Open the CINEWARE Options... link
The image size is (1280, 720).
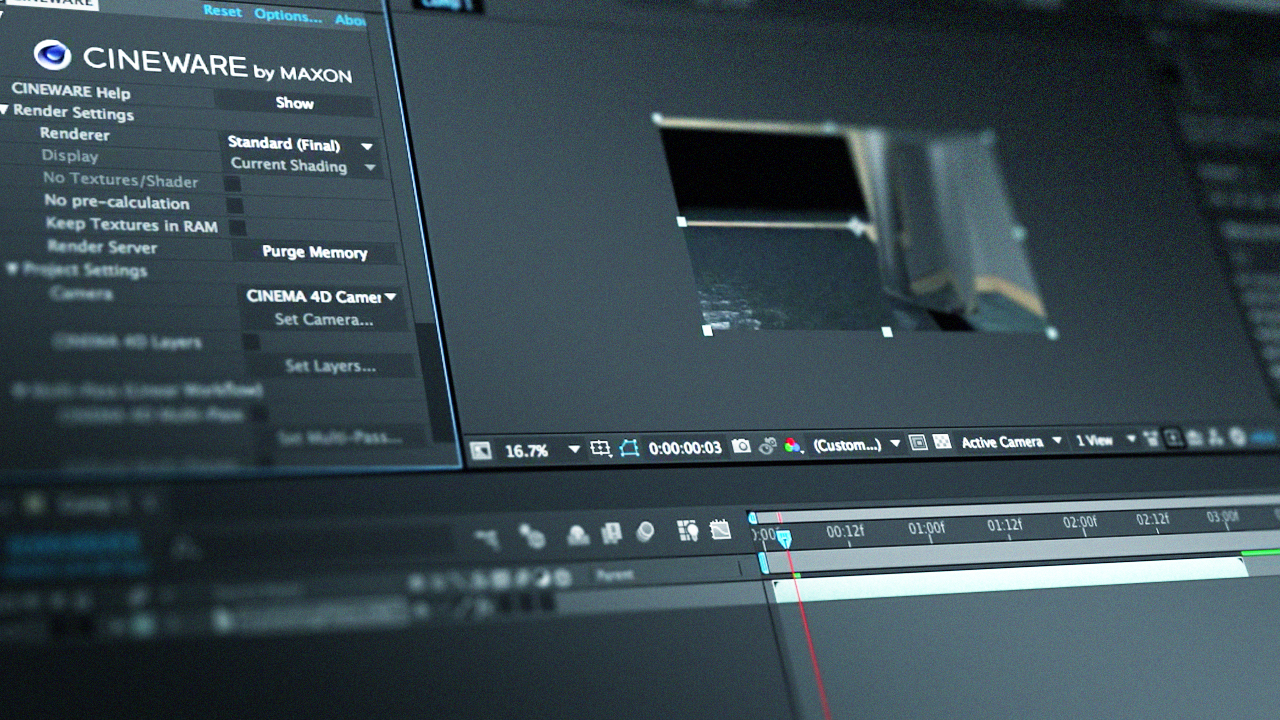click(x=288, y=15)
